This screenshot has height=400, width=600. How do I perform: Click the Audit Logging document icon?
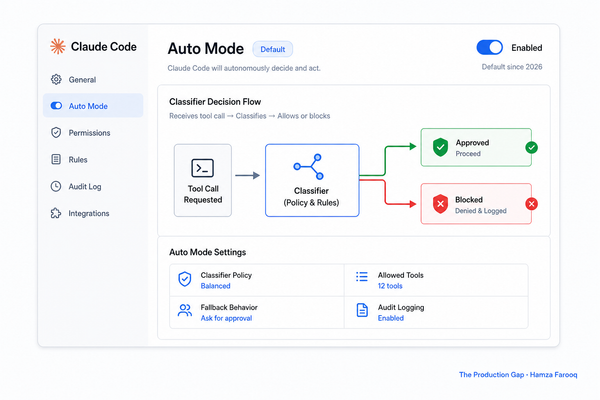362,310
